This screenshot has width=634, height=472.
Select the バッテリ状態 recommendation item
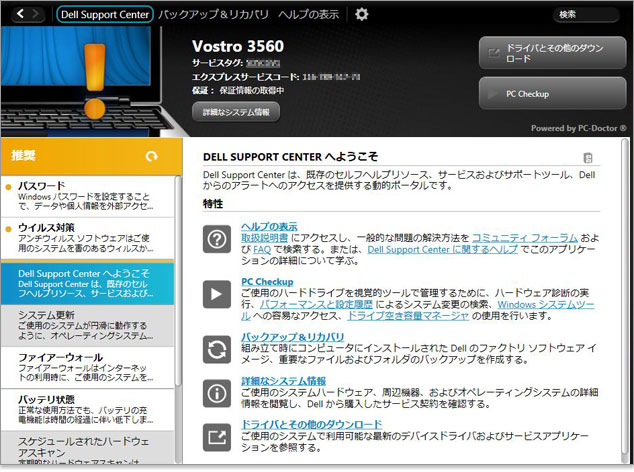[x=87, y=409]
